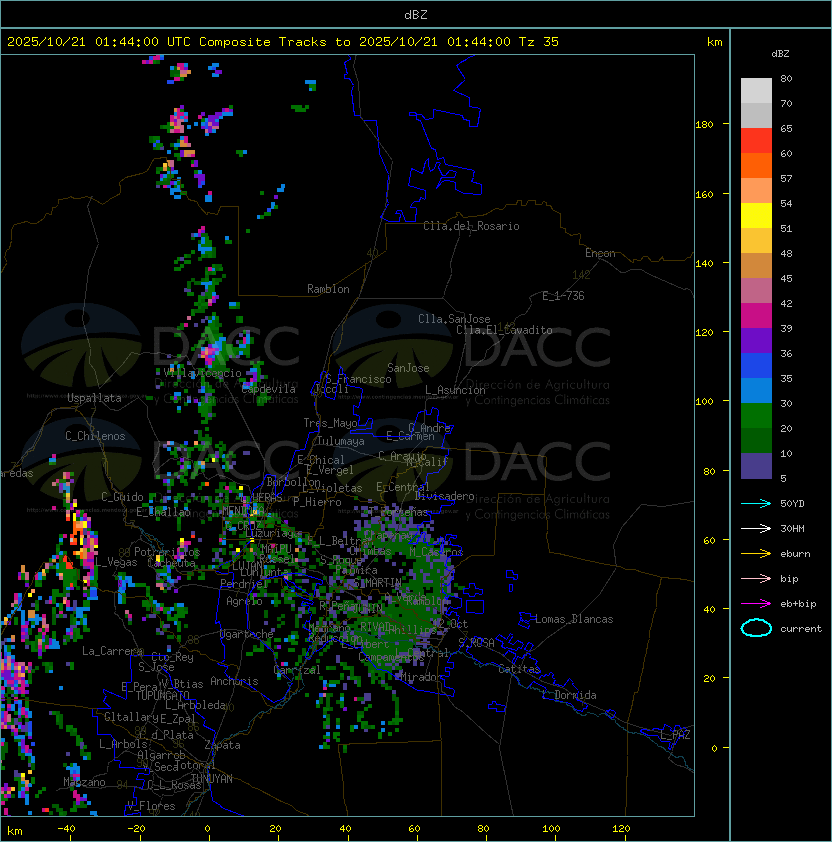Image resolution: width=832 pixels, height=842 pixels.
Task: Click the 160 km axis tick label
Action: (x=704, y=194)
